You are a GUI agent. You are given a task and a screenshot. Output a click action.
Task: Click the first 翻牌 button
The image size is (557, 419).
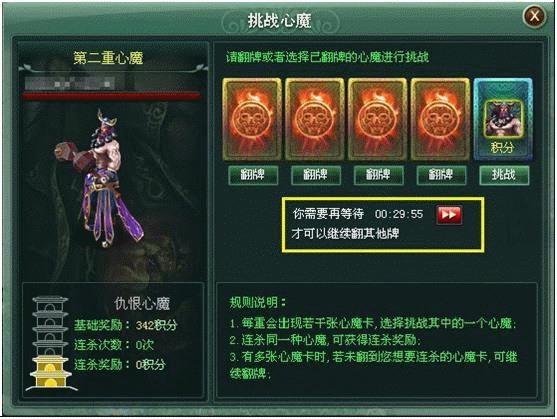point(253,175)
